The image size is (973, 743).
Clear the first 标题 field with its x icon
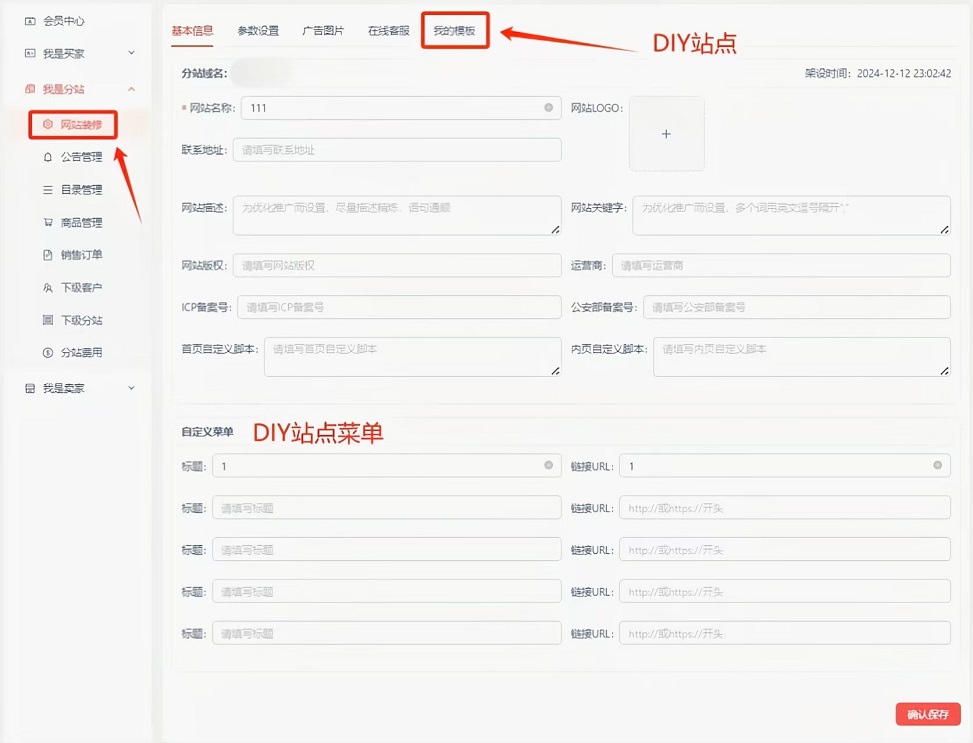(548, 465)
